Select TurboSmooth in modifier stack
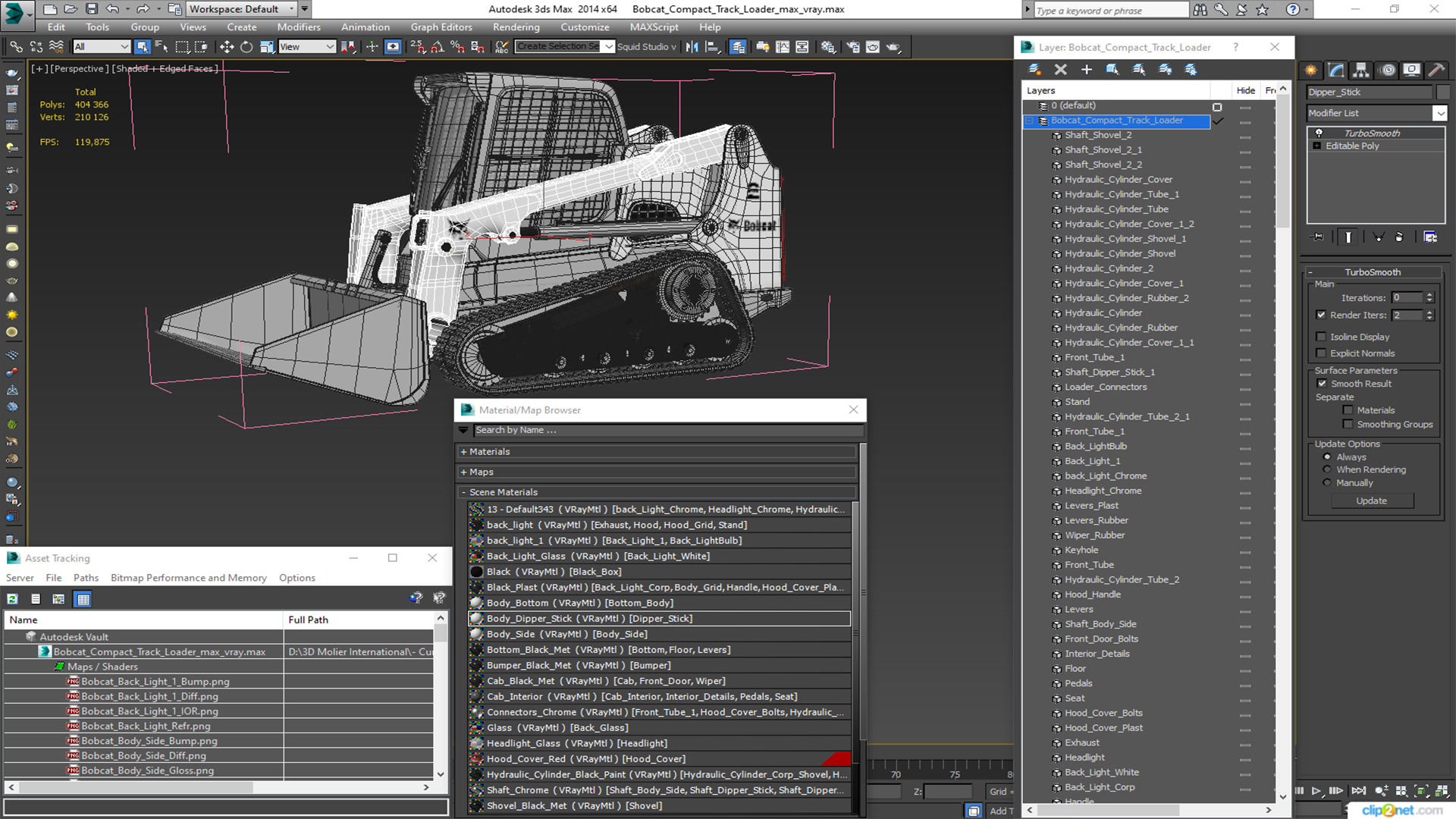1456x819 pixels. click(1372, 133)
